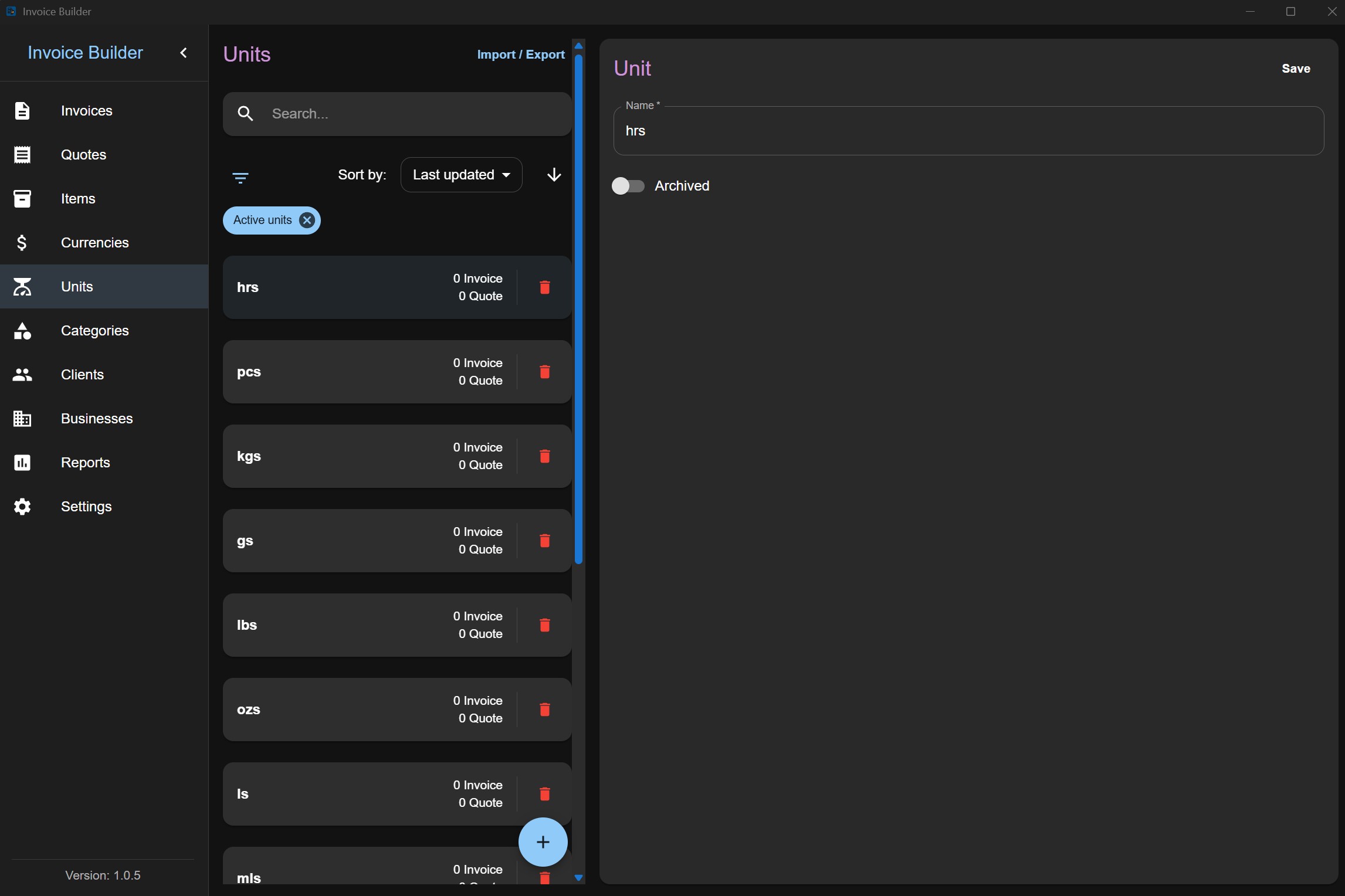
Task: Click the scrollbar up arrow
Action: click(578, 46)
